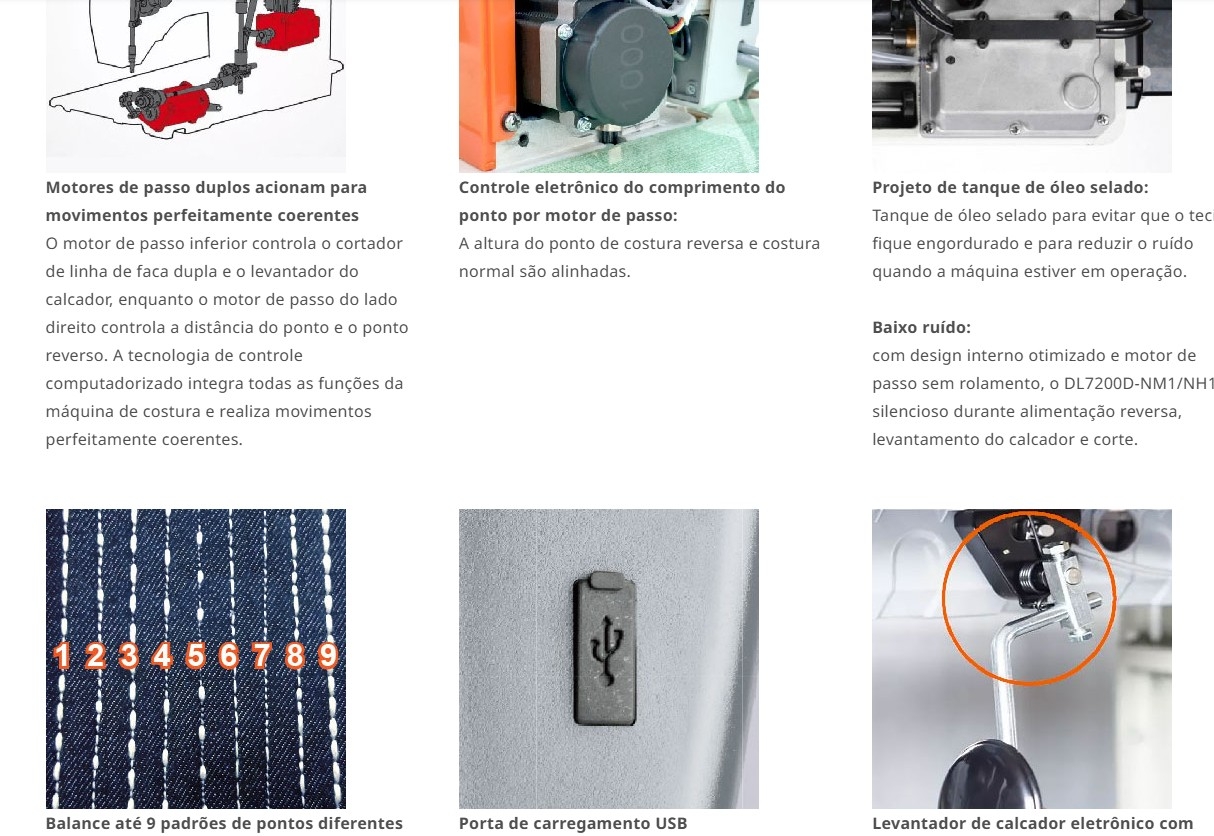Open the denim stitch patterns image
Screen dimensions: 1214x836
(196, 659)
